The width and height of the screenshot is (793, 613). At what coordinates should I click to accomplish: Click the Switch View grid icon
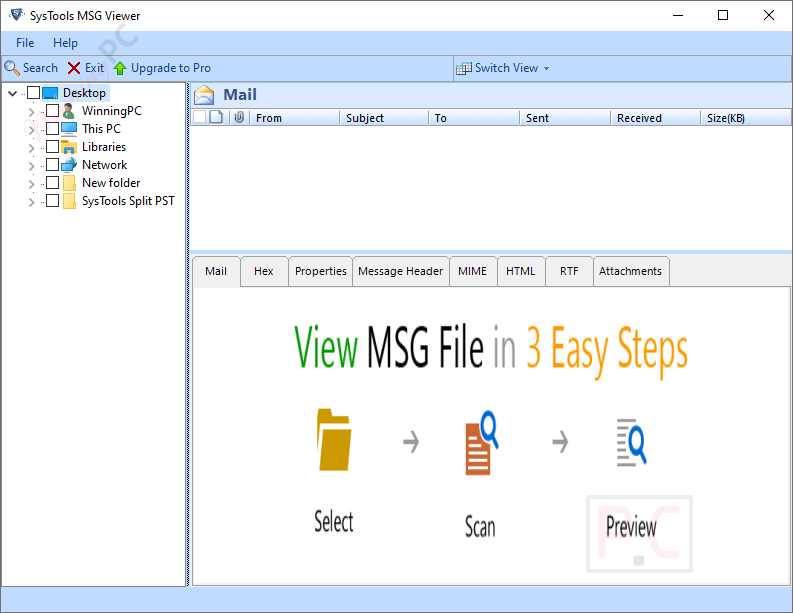pyautogui.click(x=463, y=68)
